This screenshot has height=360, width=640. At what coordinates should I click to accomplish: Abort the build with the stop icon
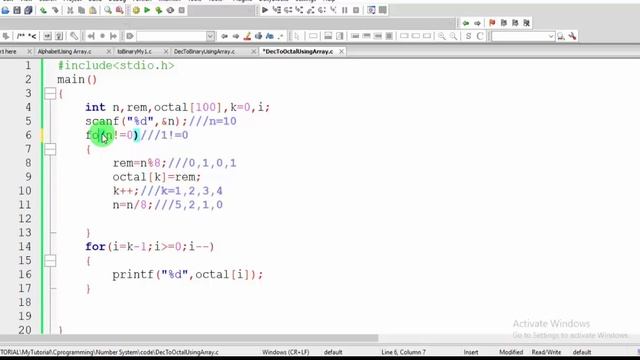[182, 10]
